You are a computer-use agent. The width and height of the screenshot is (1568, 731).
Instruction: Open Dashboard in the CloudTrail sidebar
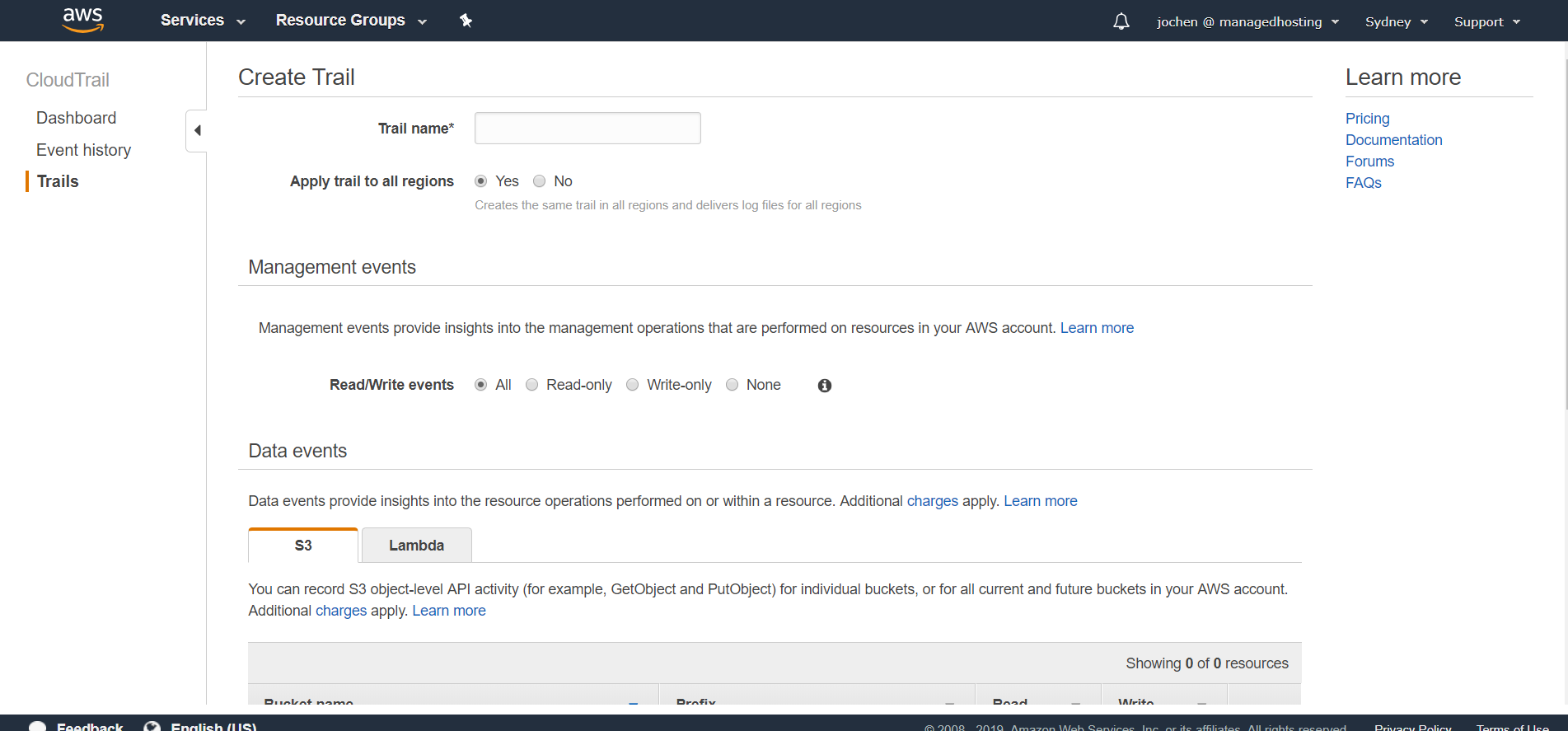[x=77, y=118]
